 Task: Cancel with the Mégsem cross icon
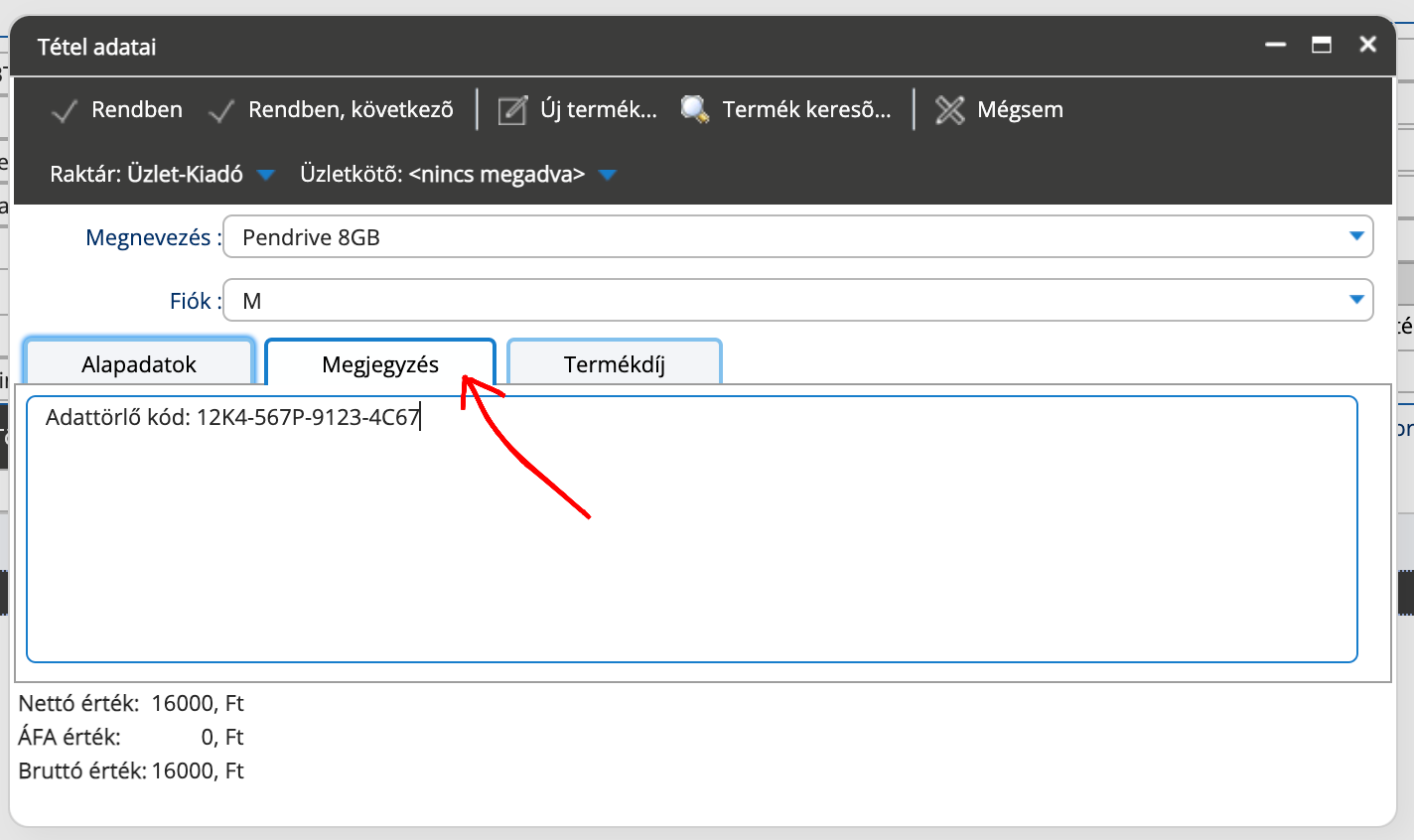click(949, 110)
